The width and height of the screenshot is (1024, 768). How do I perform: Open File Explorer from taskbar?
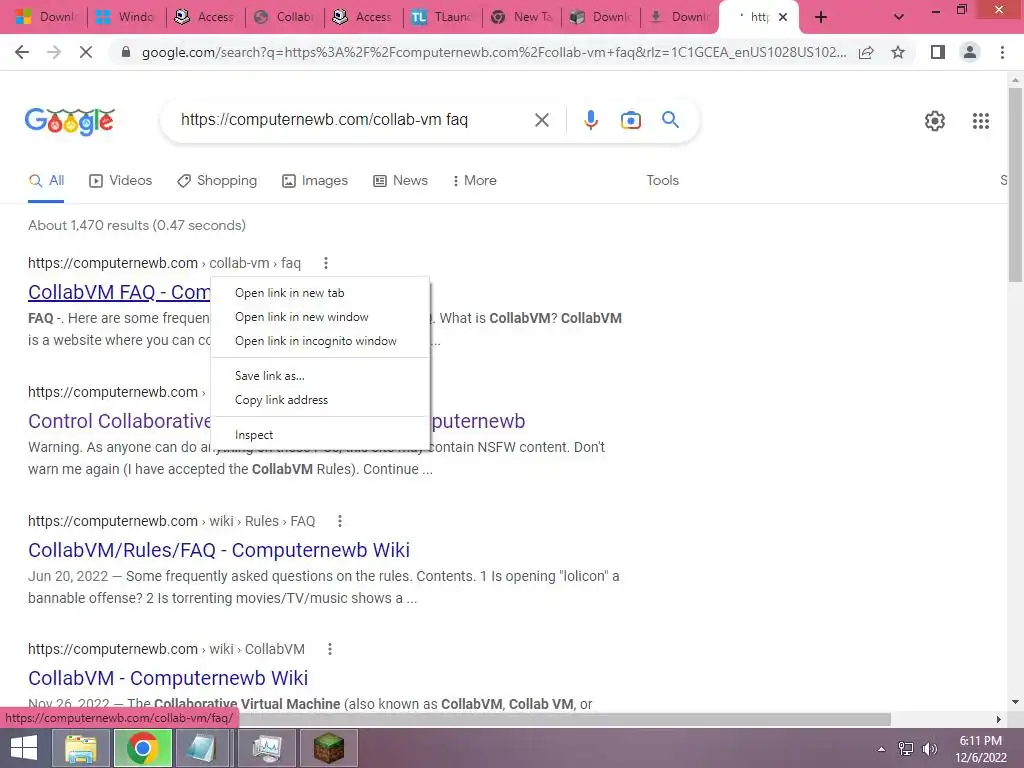pyautogui.click(x=80, y=748)
